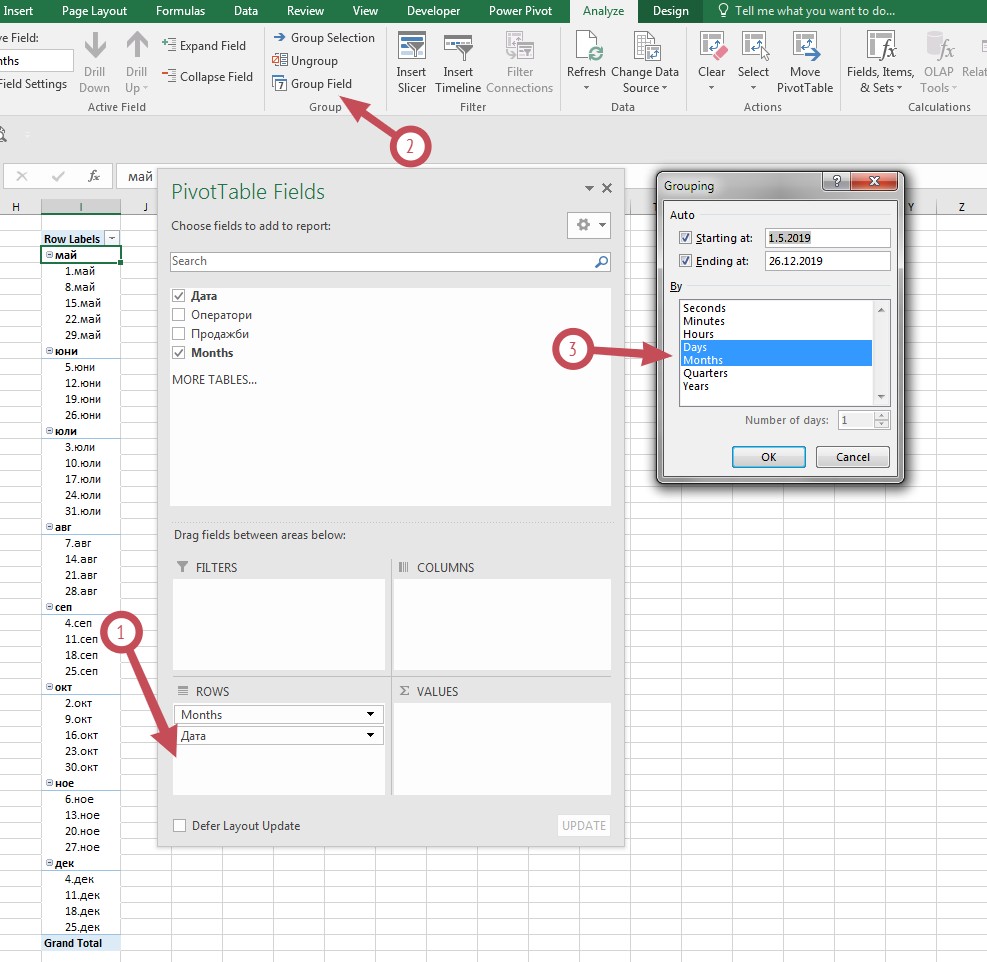This screenshot has height=962, width=987.
Task: Toggle the Дата field checkbox
Action: click(179, 295)
